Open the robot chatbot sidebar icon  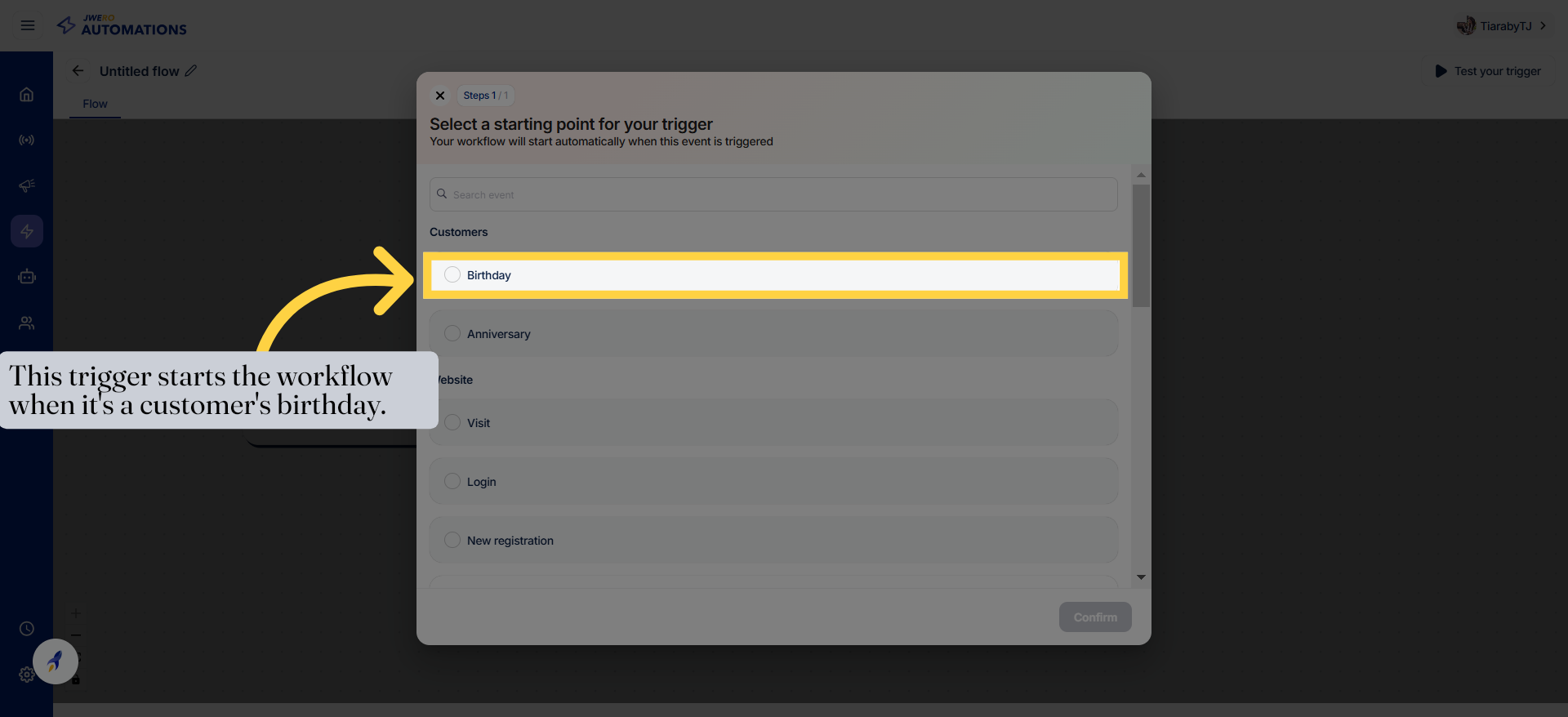tap(27, 277)
